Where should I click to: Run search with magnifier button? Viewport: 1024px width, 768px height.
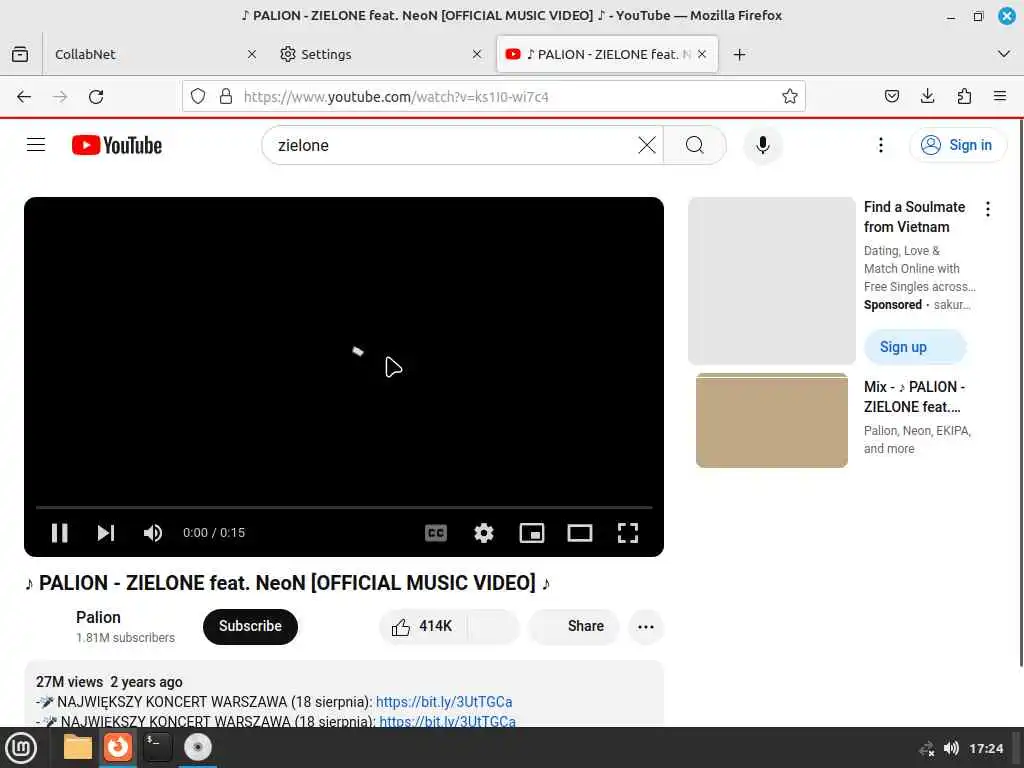[695, 145]
